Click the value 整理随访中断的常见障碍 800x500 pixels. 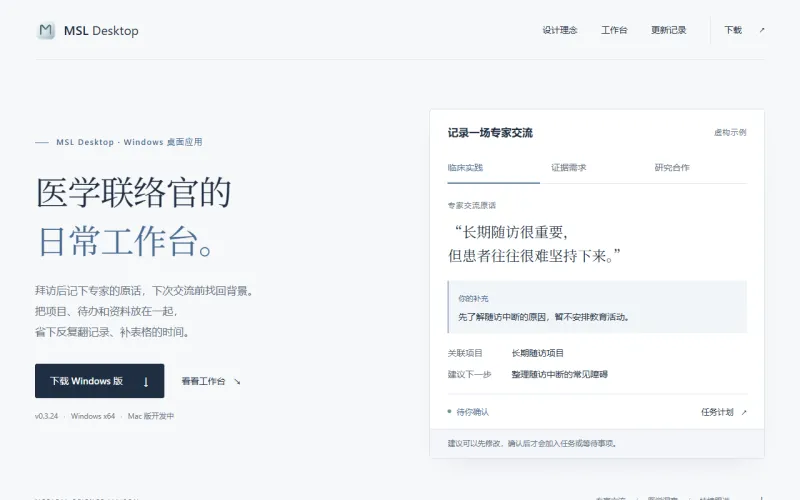click(559, 374)
